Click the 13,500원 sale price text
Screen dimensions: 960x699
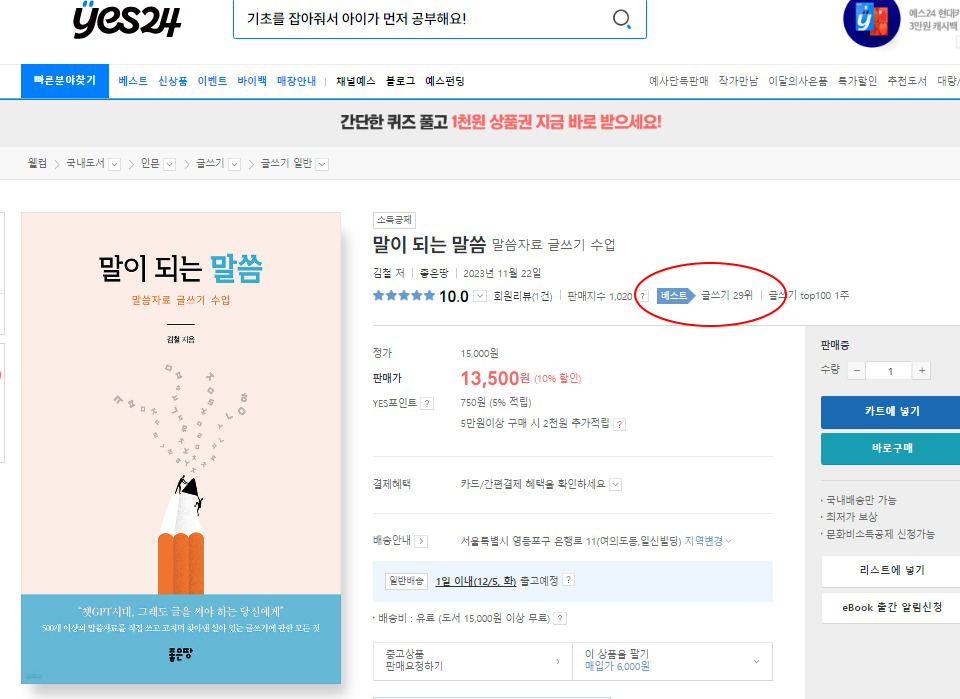coord(495,378)
